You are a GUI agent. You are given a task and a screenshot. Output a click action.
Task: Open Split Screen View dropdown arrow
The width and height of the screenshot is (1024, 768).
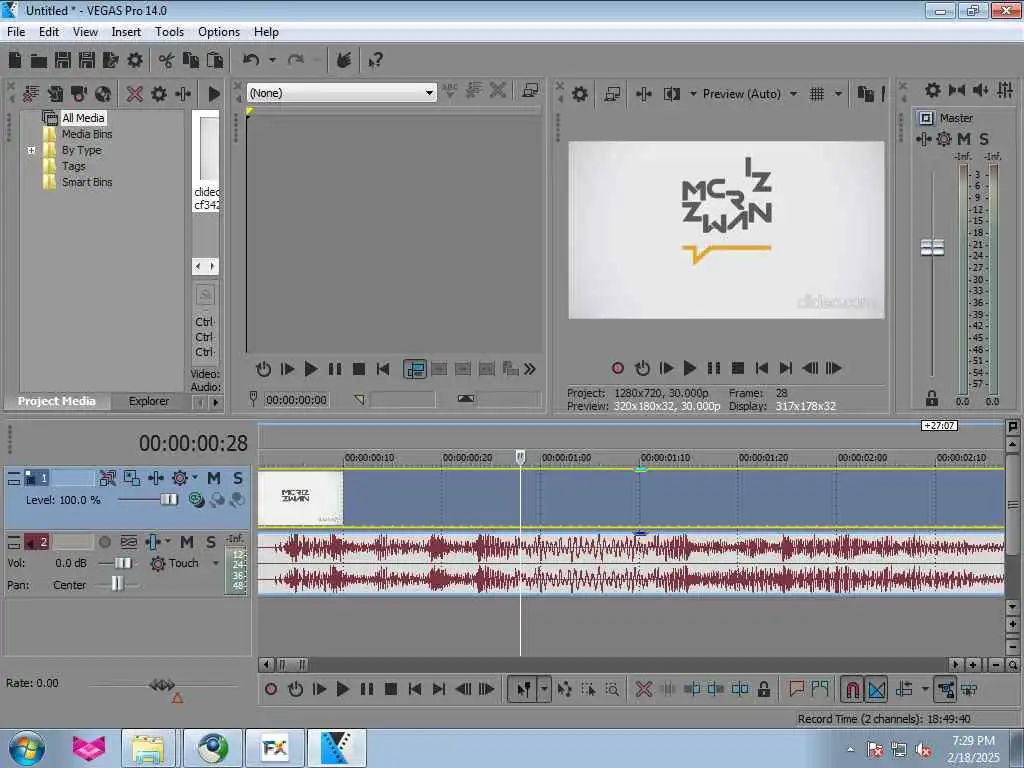(x=693, y=94)
